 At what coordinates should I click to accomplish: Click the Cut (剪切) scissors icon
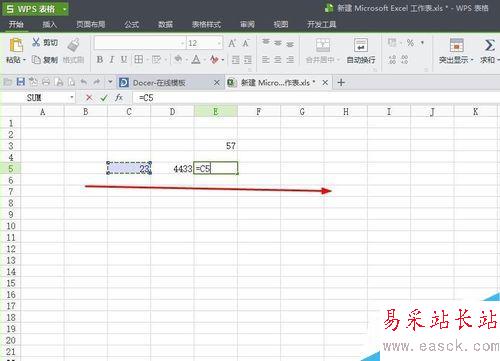pos(36,42)
